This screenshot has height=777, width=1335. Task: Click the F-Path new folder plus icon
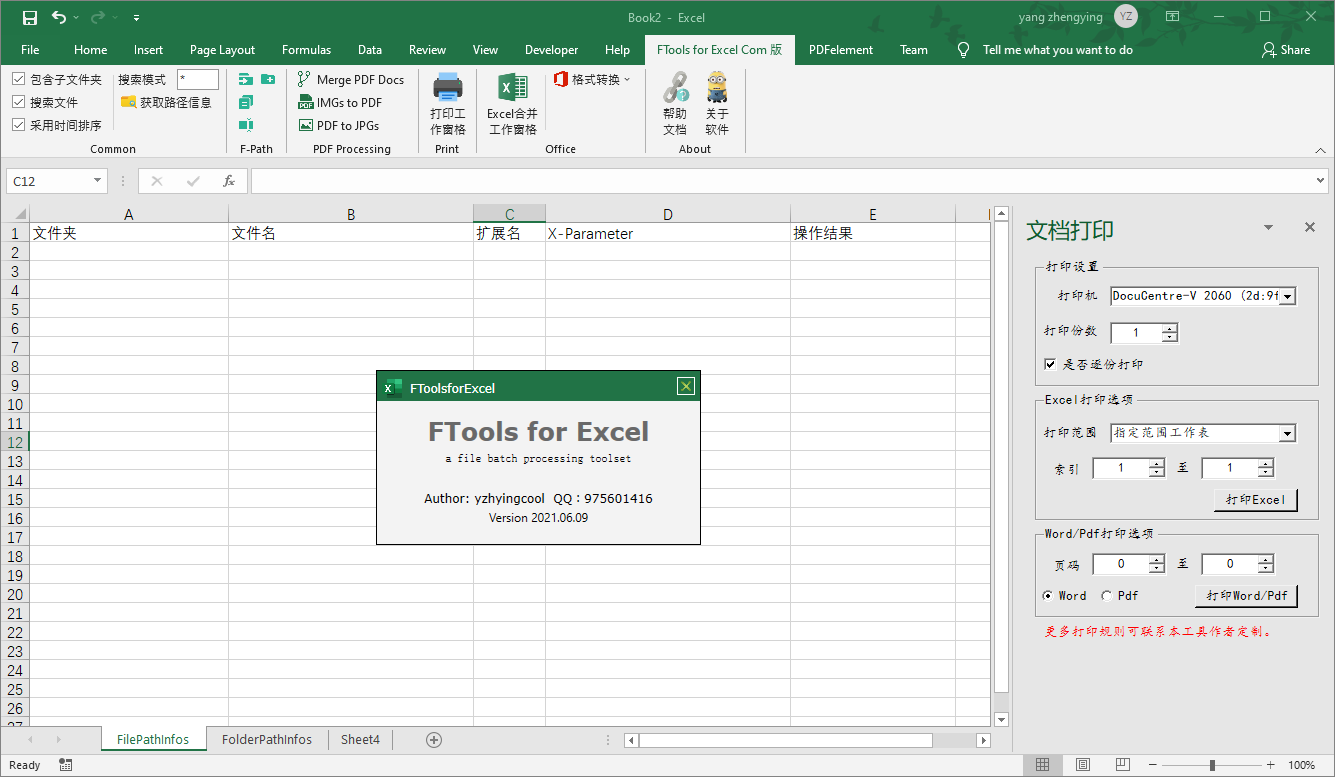coord(268,79)
